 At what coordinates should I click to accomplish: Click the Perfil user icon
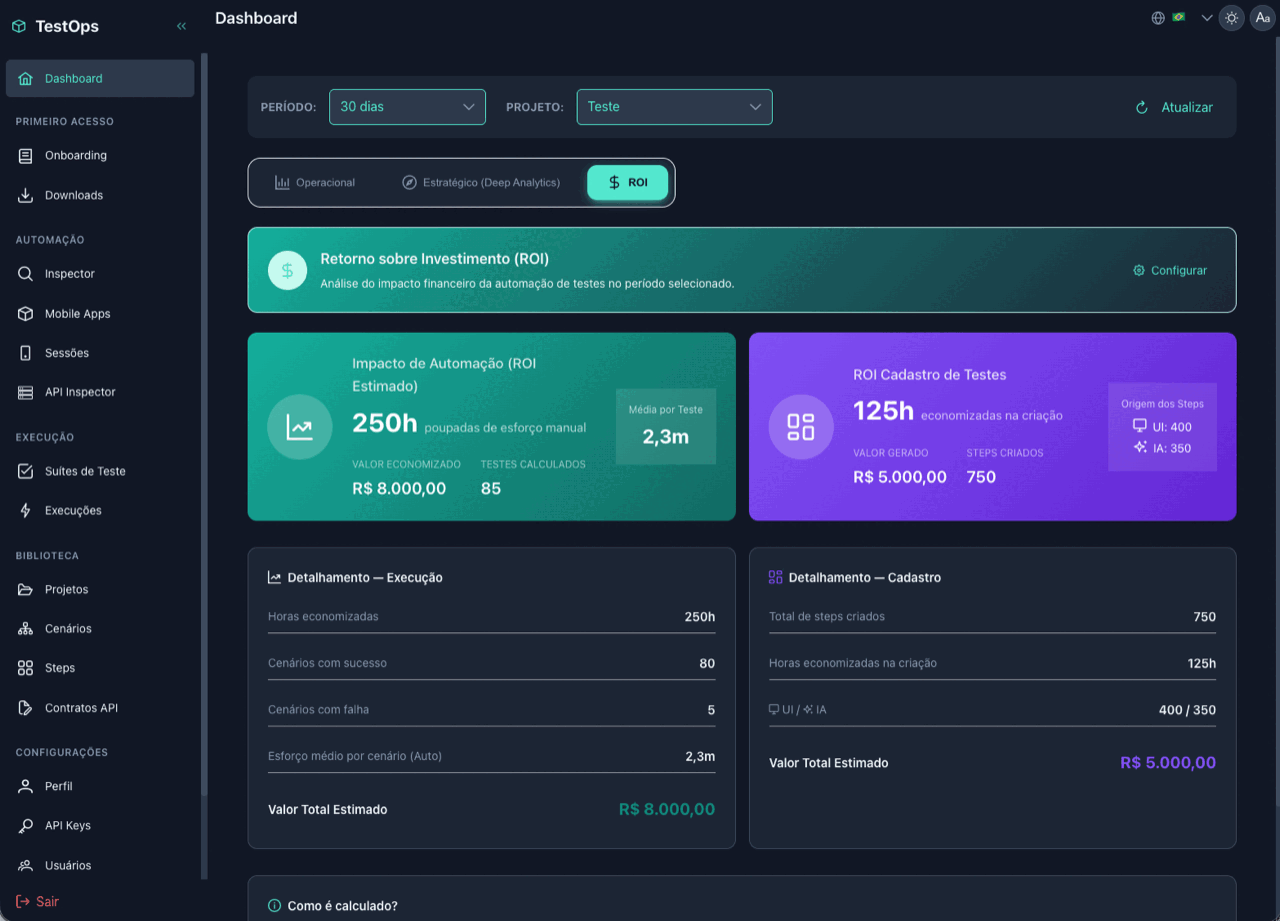26,786
